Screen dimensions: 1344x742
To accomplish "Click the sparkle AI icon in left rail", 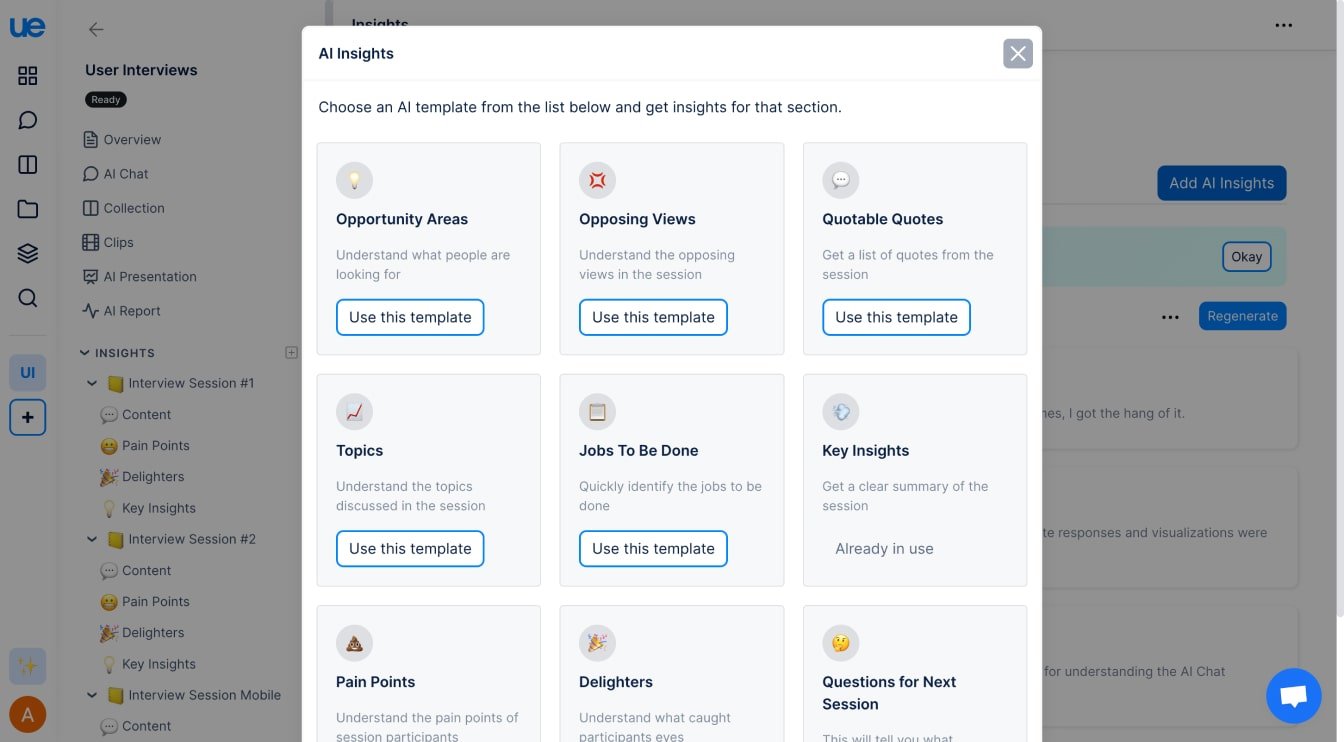I will coord(28,666).
